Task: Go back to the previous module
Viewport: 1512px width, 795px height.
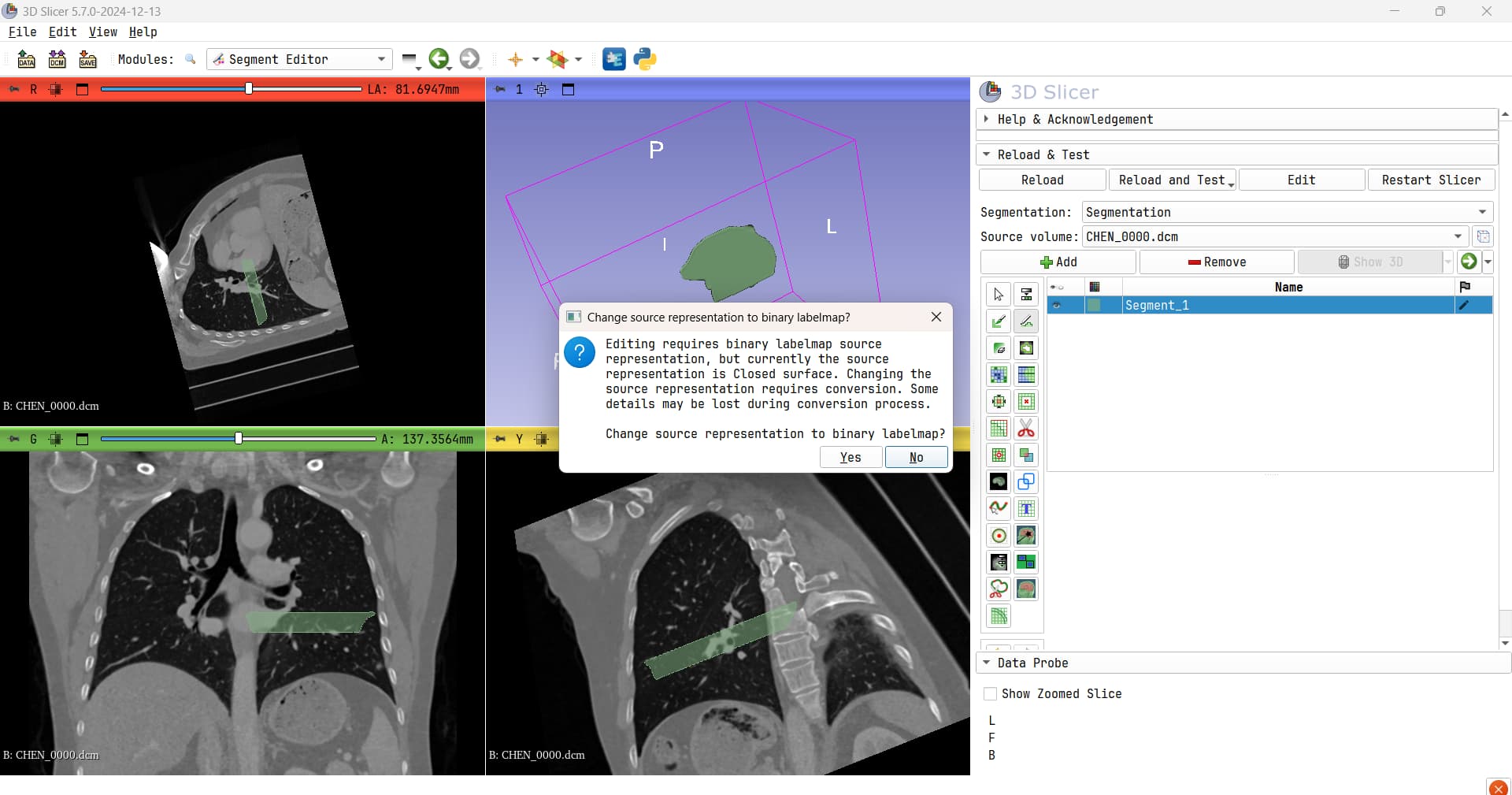Action: tap(439, 59)
